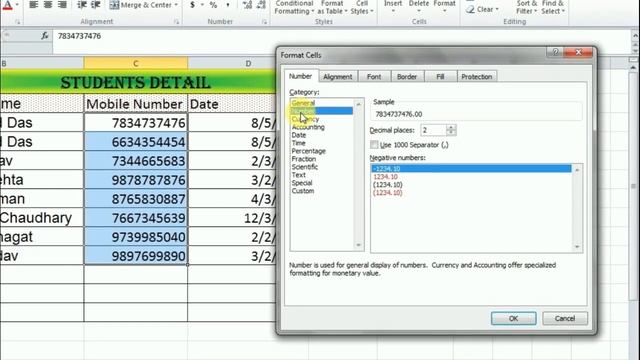Decrease decimal places in ribbon
The image size is (640, 360).
pyautogui.click(x=261, y=4)
